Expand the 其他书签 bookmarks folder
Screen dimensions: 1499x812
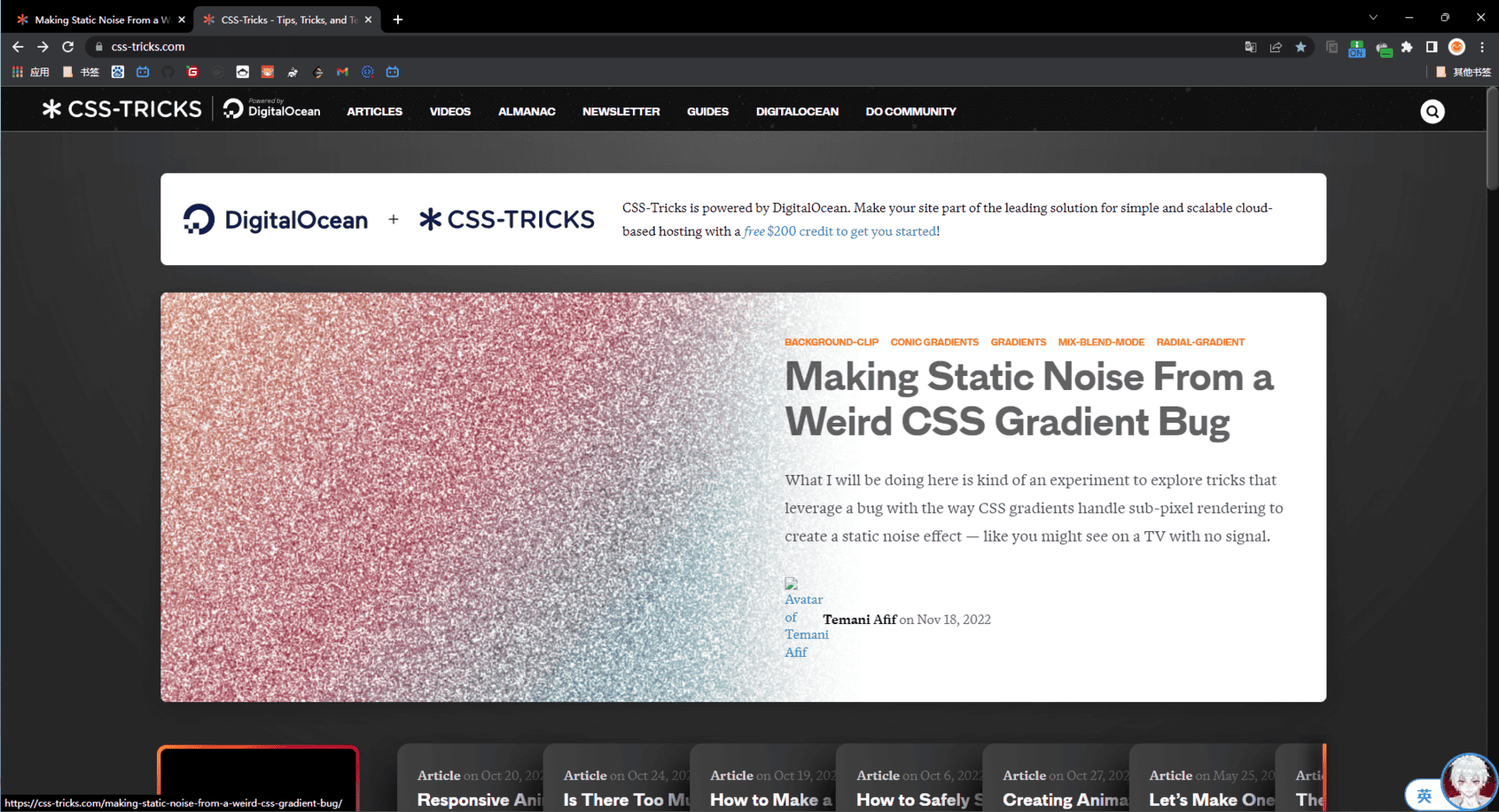tap(1463, 72)
